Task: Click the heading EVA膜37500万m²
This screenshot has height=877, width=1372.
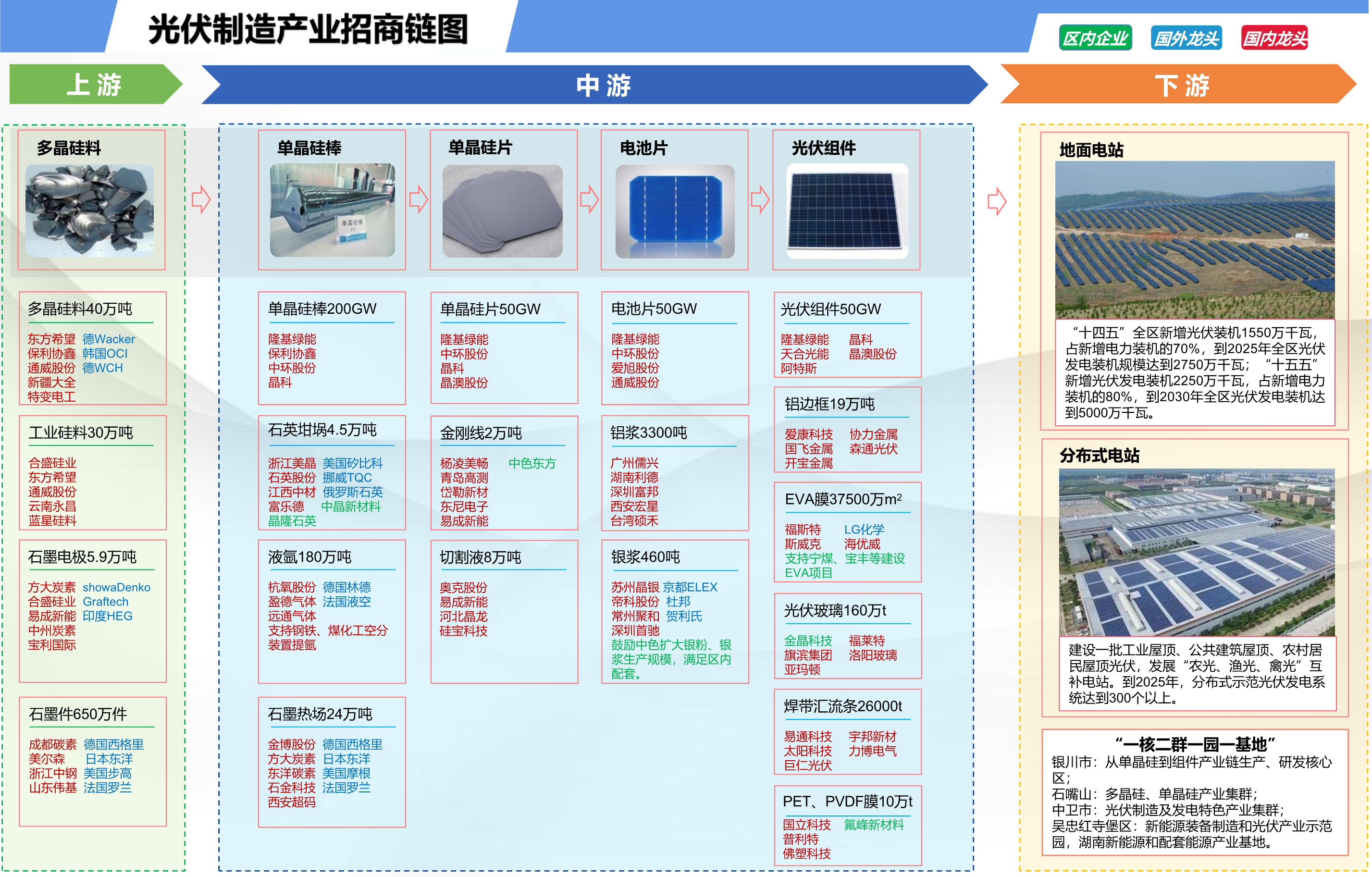Action: tap(843, 499)
